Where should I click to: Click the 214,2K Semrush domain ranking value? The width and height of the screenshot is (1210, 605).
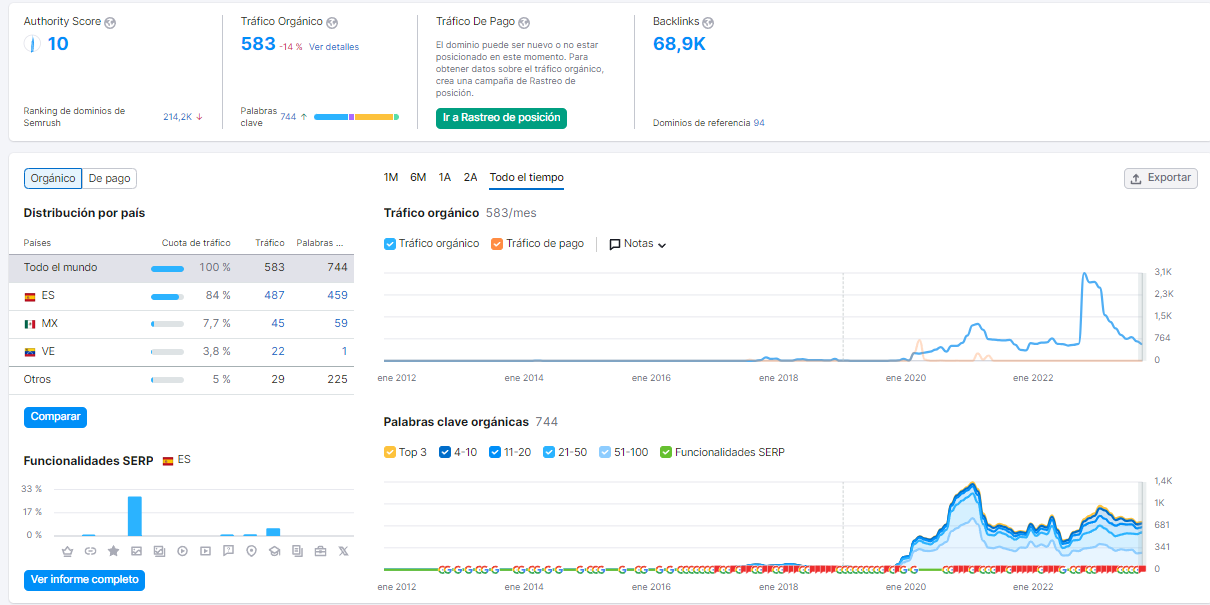tap(177, 117)
